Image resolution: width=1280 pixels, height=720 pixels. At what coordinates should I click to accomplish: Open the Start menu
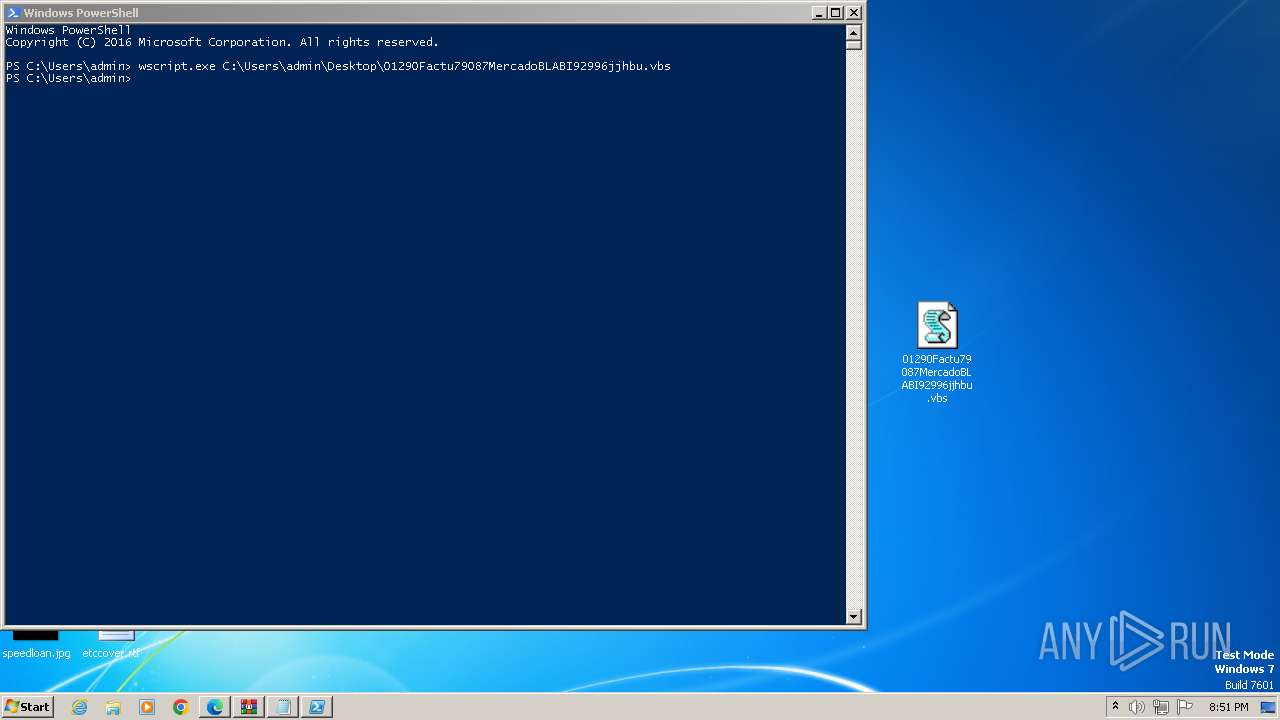click(28, 707)
